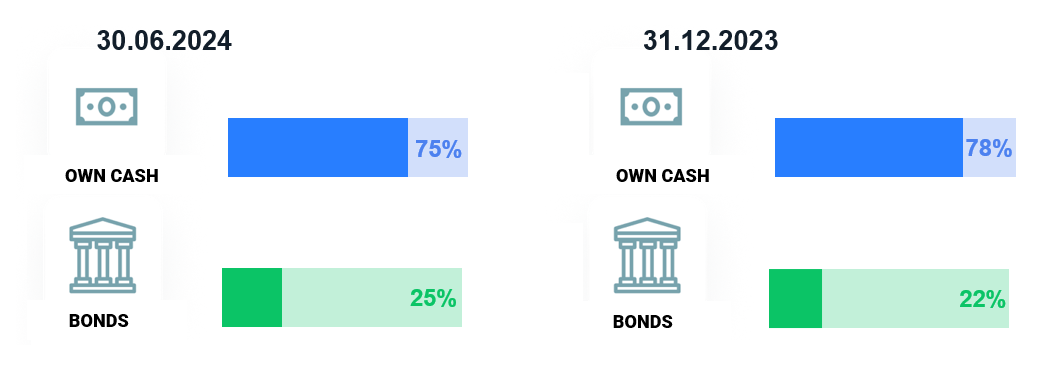Click the 75% label on own cash bar

coord(438,149)
